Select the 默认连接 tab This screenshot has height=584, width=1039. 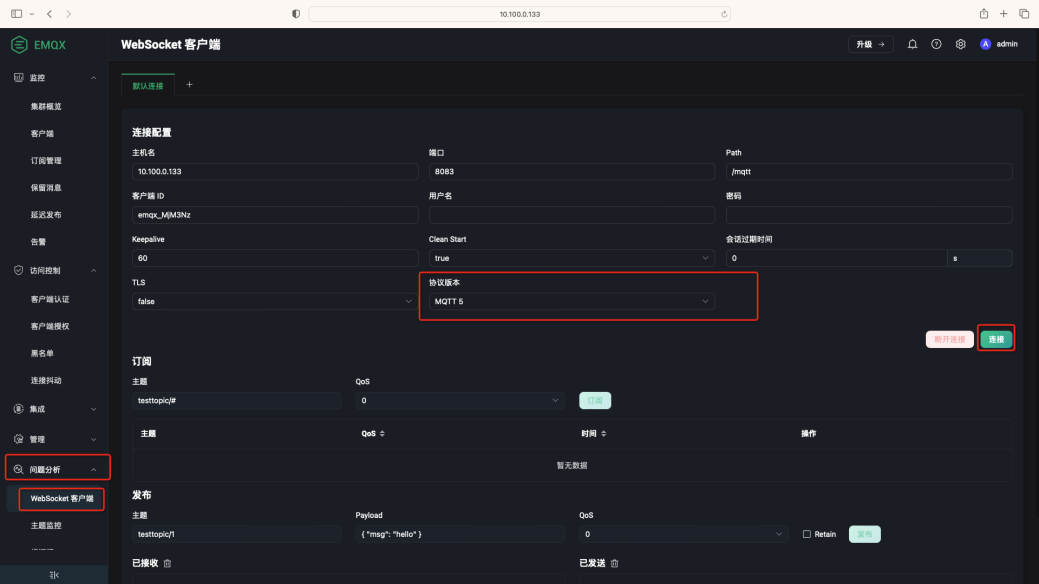click(148, 86)
